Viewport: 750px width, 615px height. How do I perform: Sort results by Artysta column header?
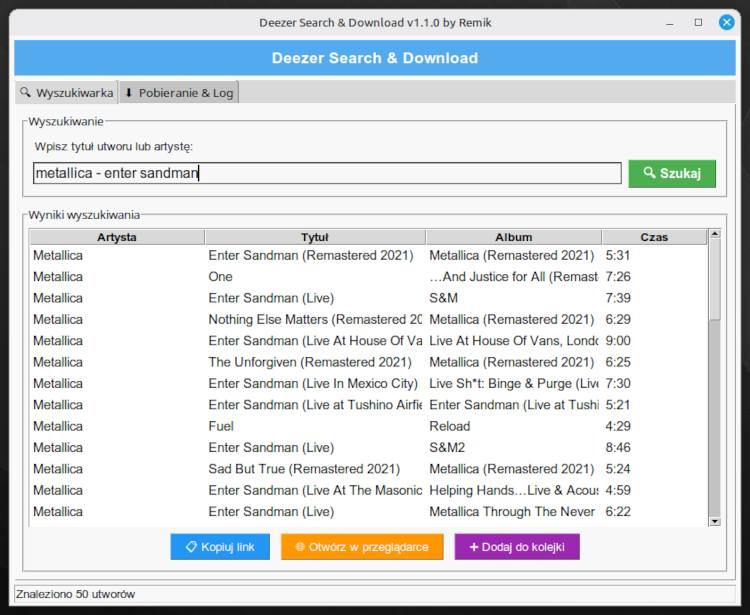tap(117, 237)
